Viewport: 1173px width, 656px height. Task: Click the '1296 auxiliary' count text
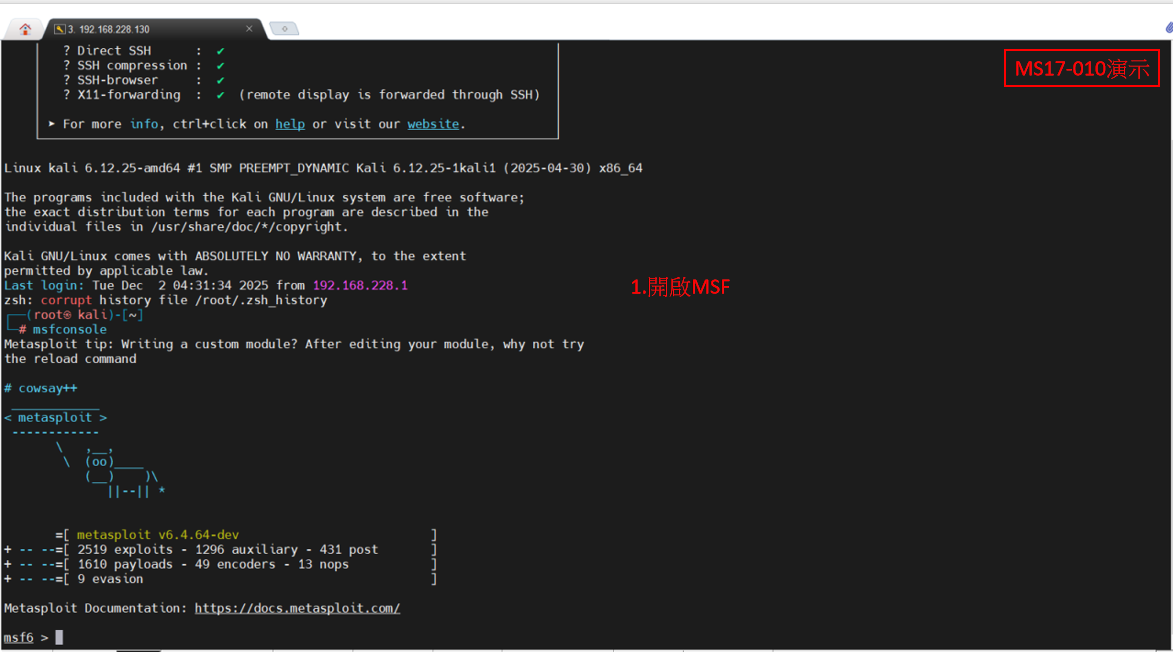tap(246, 549)
